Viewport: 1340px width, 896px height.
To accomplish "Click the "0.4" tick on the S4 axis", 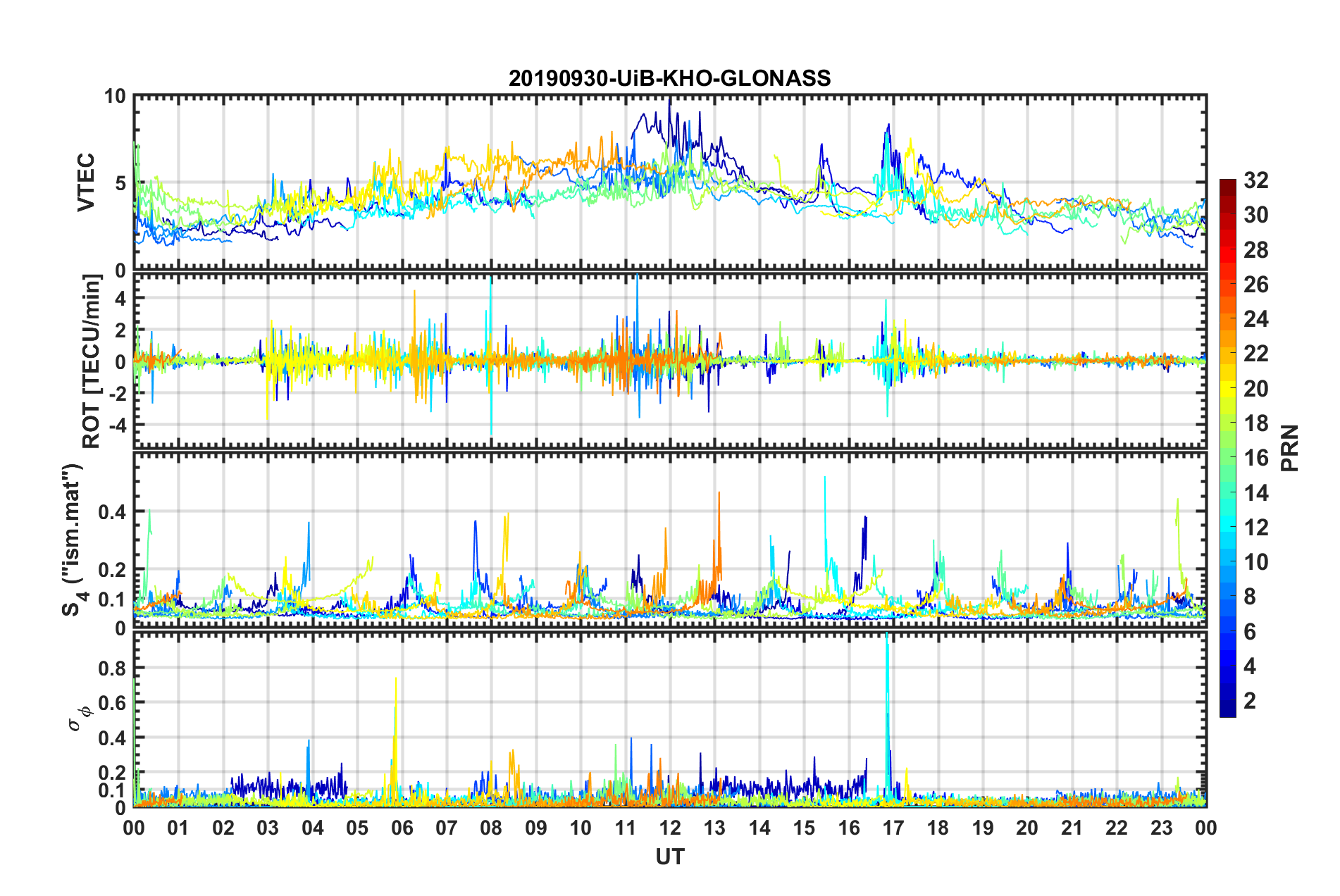I will click(x=113, y=512).
